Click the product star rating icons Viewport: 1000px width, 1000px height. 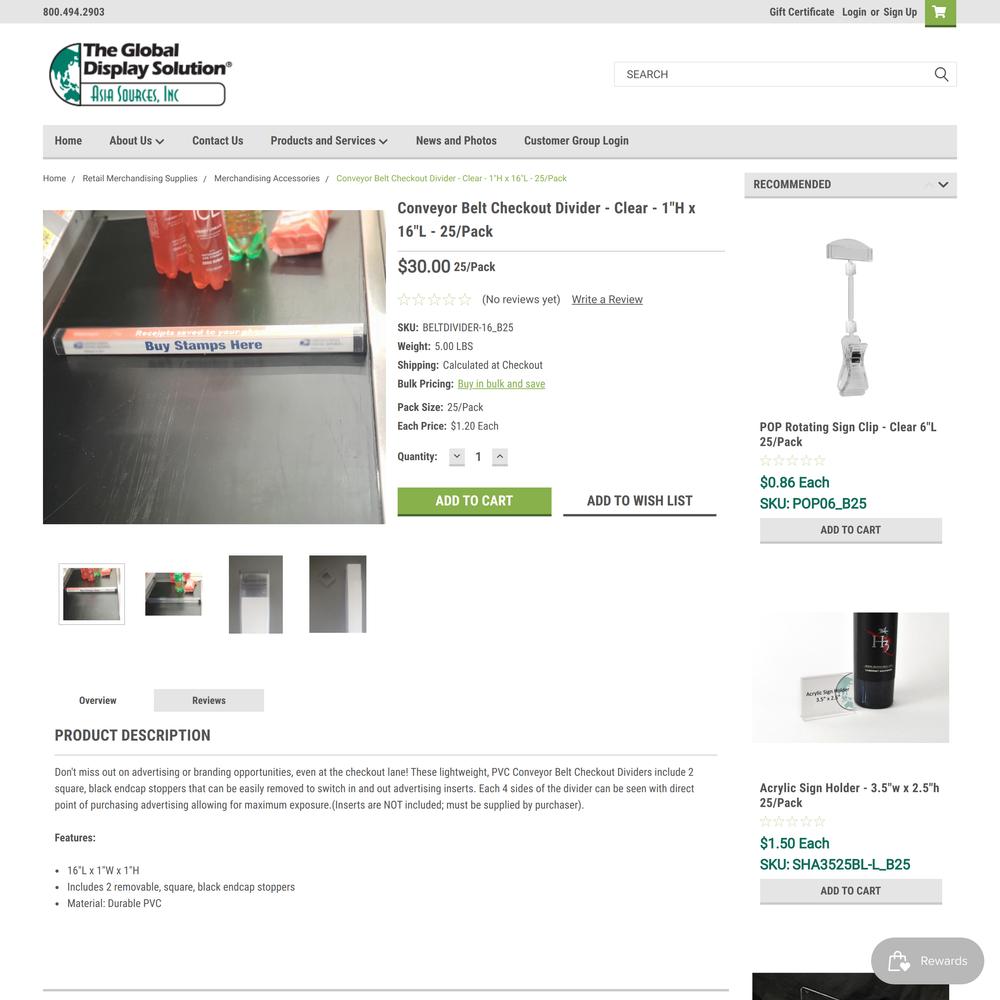[x=434, y=299]
